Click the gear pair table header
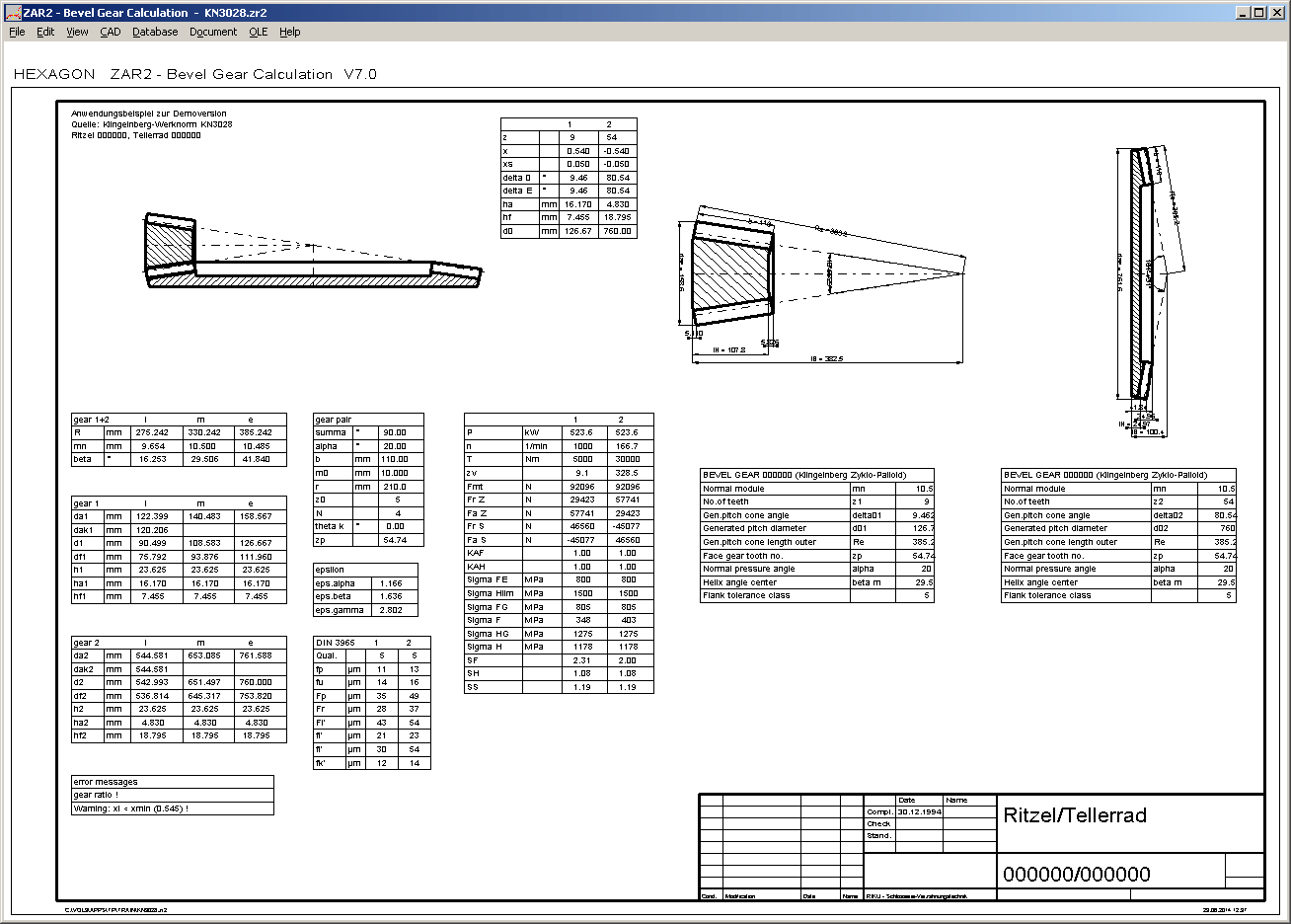The width and height of the screenshot is (1291, 924). click(334, 420)
